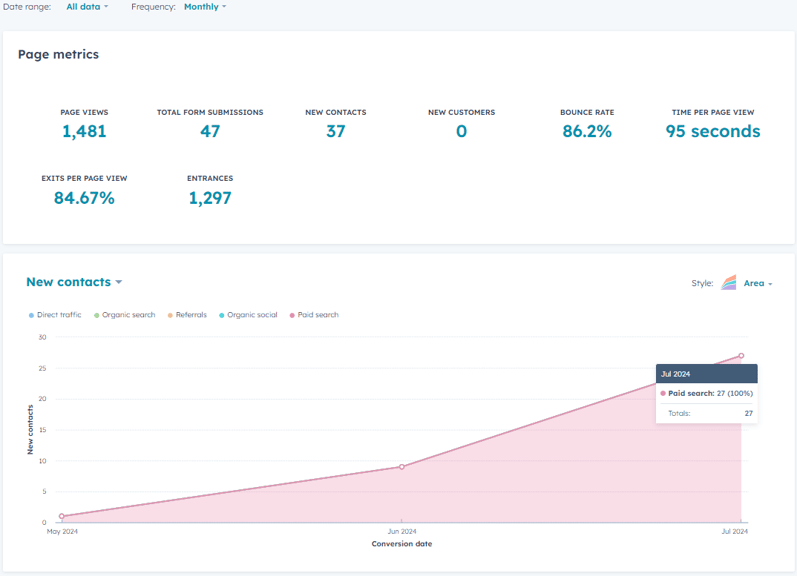Expand the Monthly frequency dropdown

point(205,6)
